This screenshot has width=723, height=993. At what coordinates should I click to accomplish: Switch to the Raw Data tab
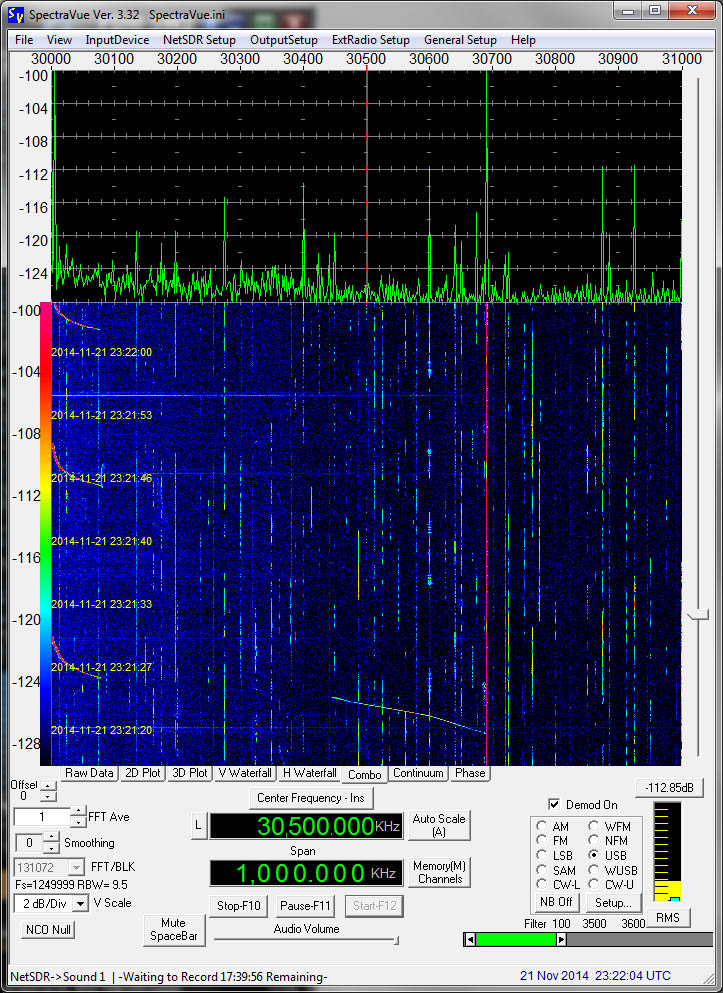pos(89,773)
